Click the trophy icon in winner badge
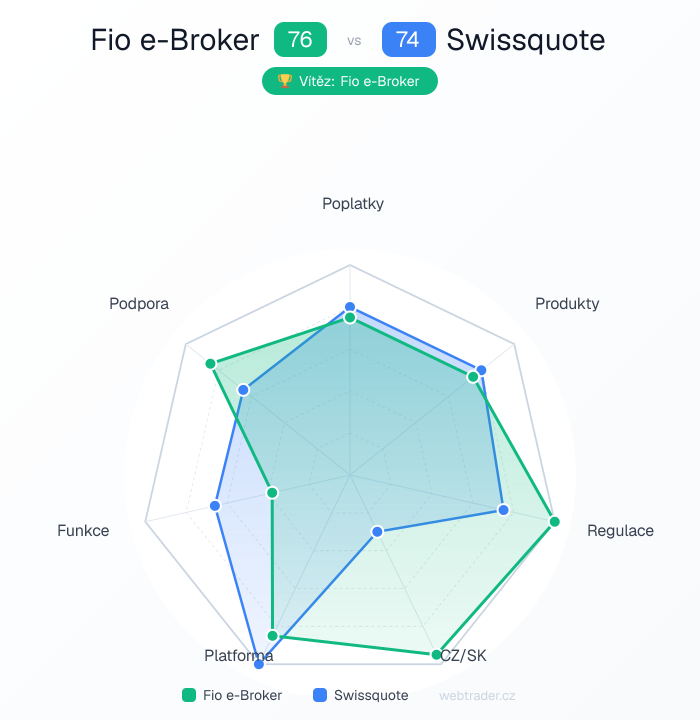Image resolution: width=700 pixels, height=720 pixels. pos(284,81)
